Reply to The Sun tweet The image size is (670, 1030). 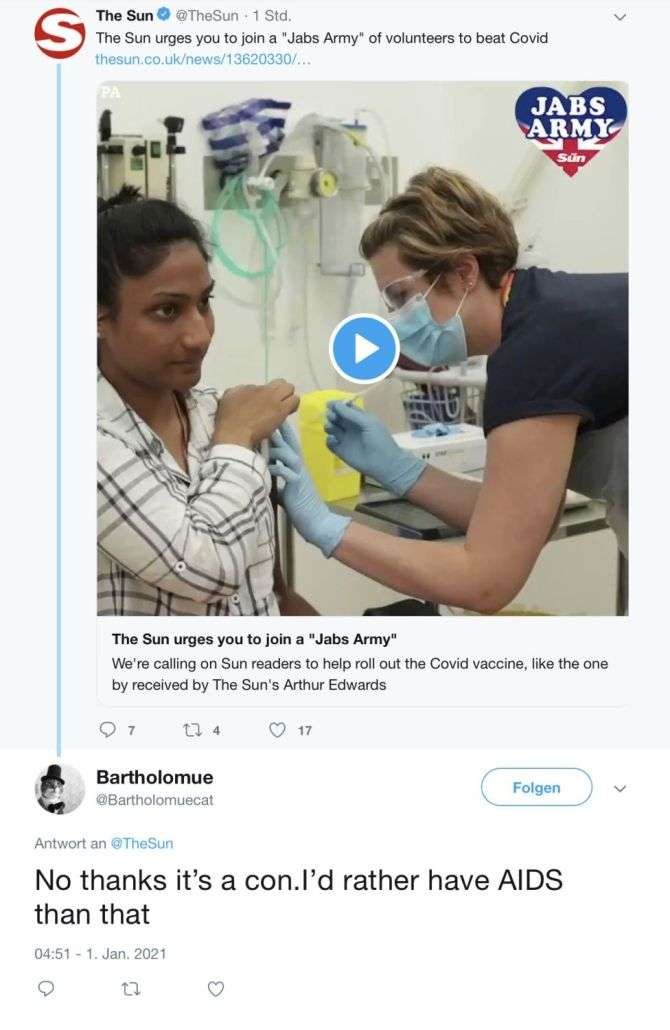pyautogui.click(x=107, y=730)
